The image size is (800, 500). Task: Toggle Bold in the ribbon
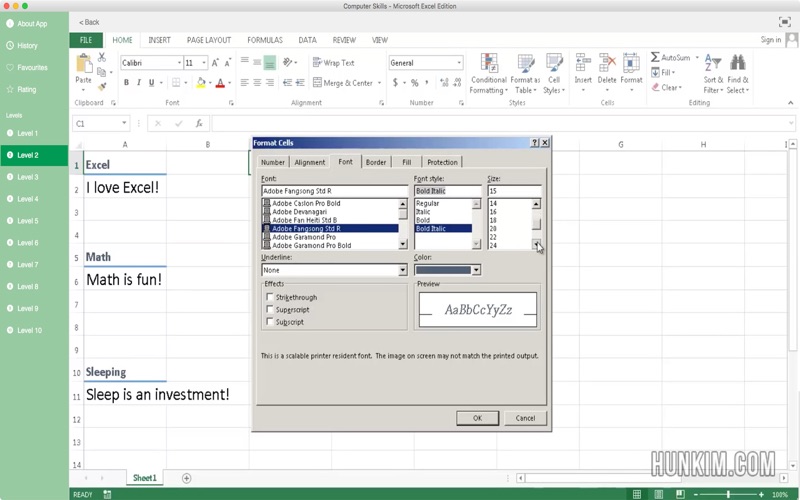pyautogui.click(x=126, y=82)
